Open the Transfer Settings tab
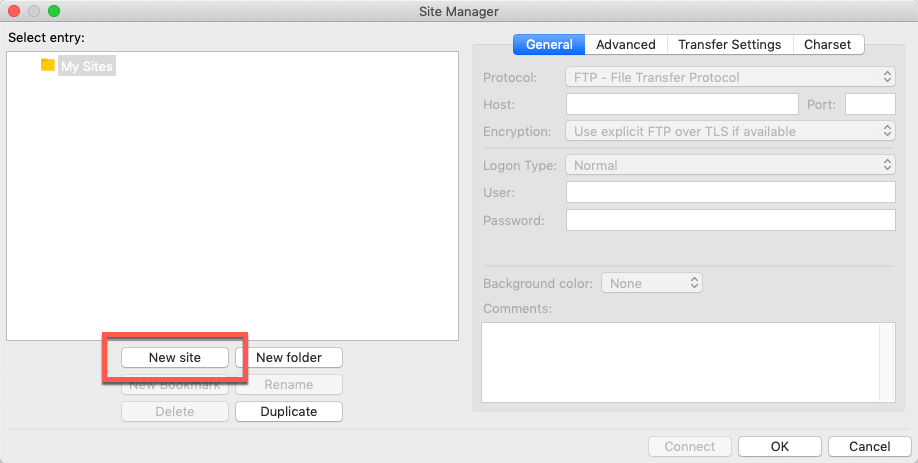918x463 pixels. click(729, 44)
